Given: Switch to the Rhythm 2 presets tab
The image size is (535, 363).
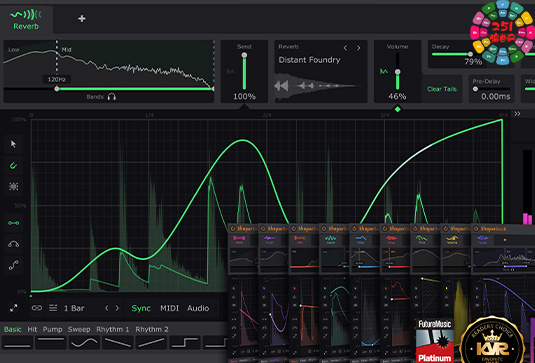Looking at the screenshot, I should [x=152, y=329].
